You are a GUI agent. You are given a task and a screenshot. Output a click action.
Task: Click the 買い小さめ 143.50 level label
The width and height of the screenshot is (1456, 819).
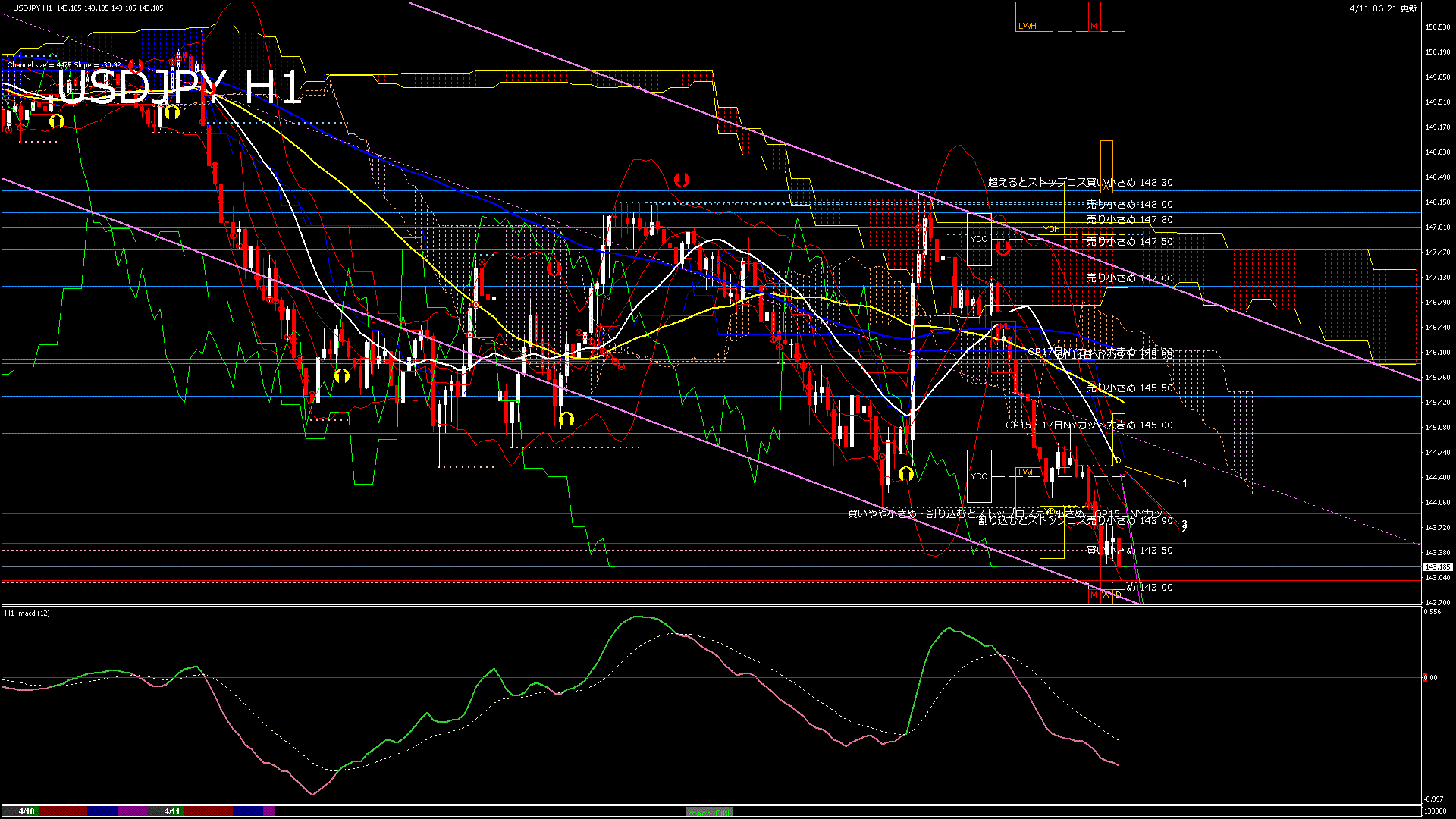(x=1129, y=550)
